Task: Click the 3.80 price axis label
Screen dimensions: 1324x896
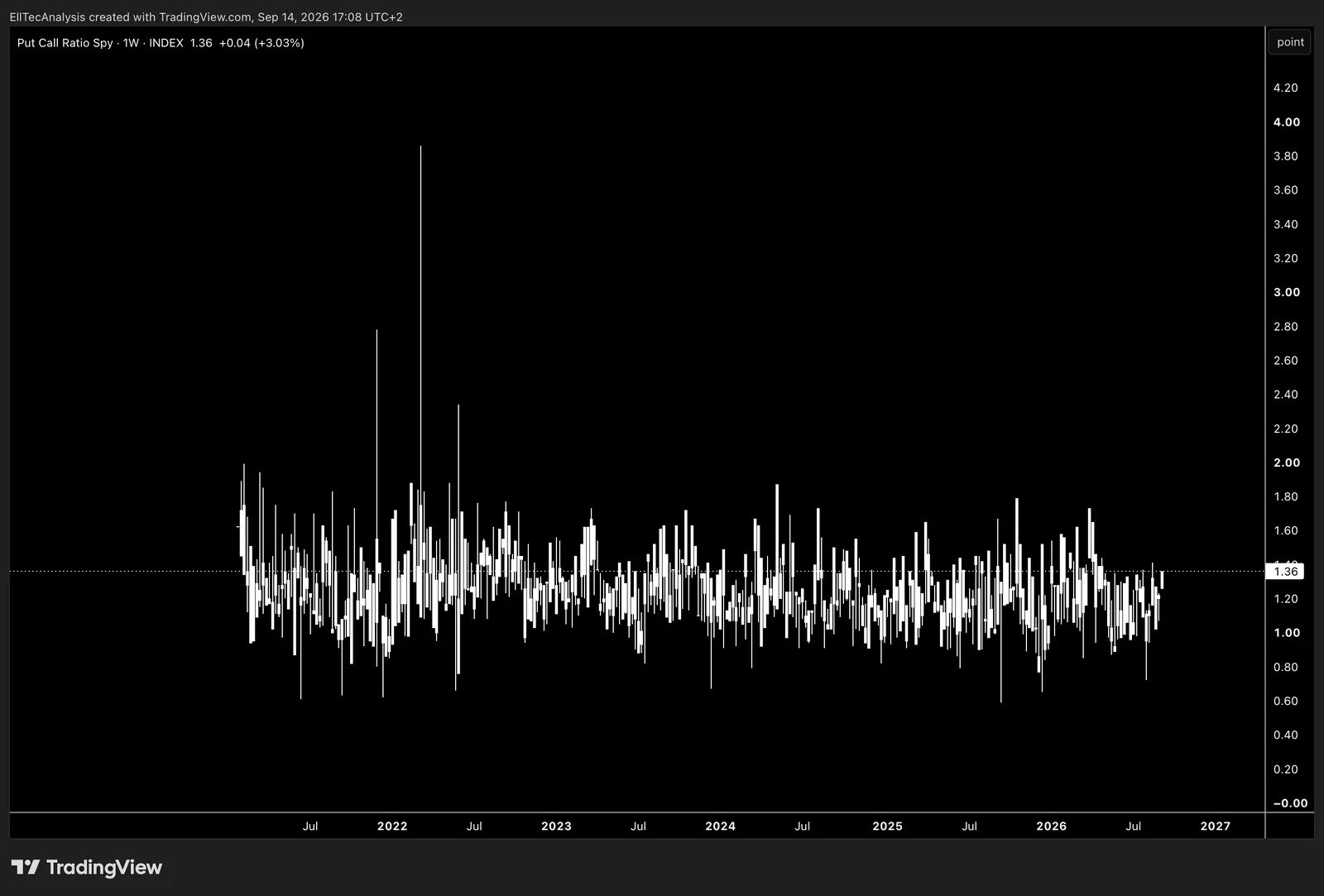Action: click(1286, 156)
